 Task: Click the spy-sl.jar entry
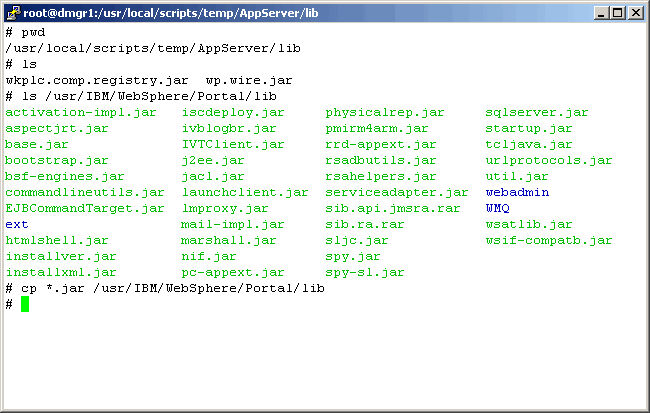point(365,272)
